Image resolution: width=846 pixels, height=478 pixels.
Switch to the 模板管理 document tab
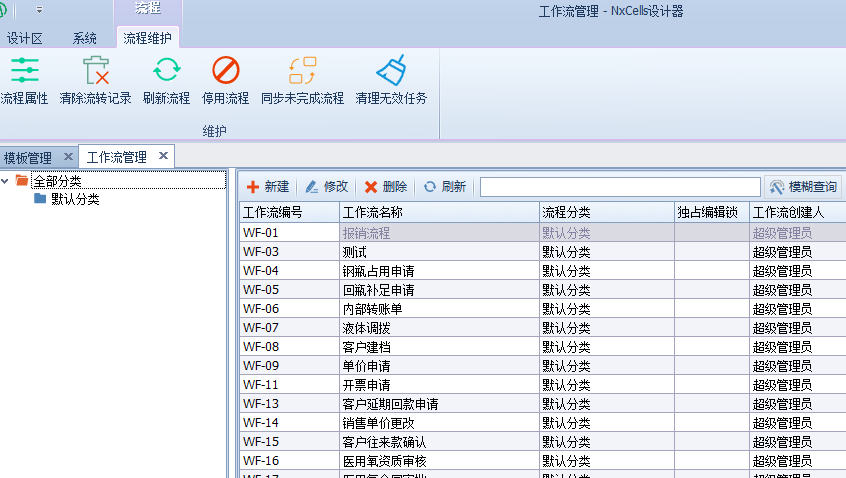pyautogui.click(x=28, y=158)
